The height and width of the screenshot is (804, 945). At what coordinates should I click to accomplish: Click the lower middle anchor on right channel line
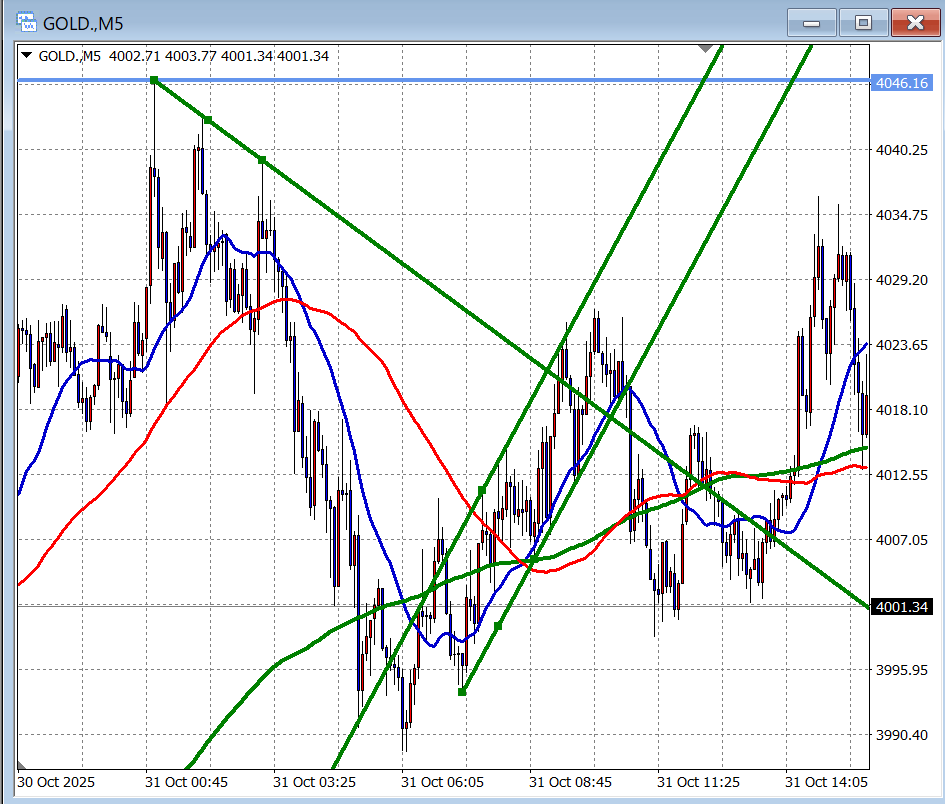tap(498, 626)
